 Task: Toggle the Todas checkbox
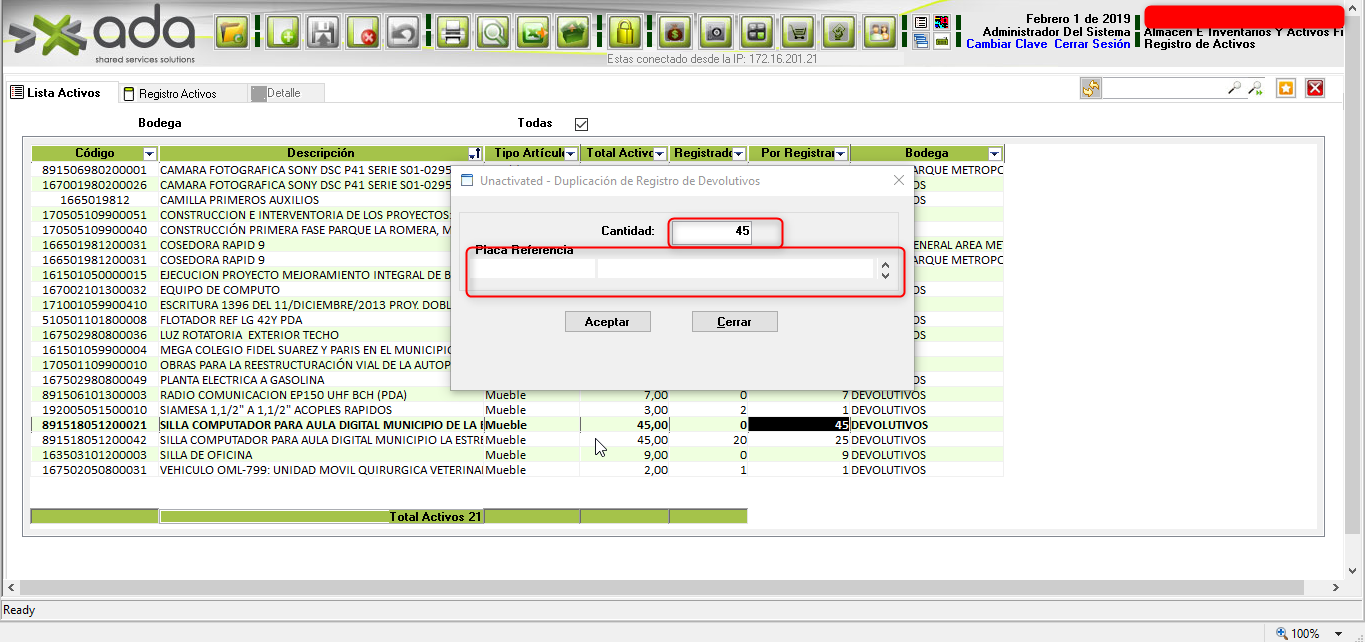click(581, 124)
